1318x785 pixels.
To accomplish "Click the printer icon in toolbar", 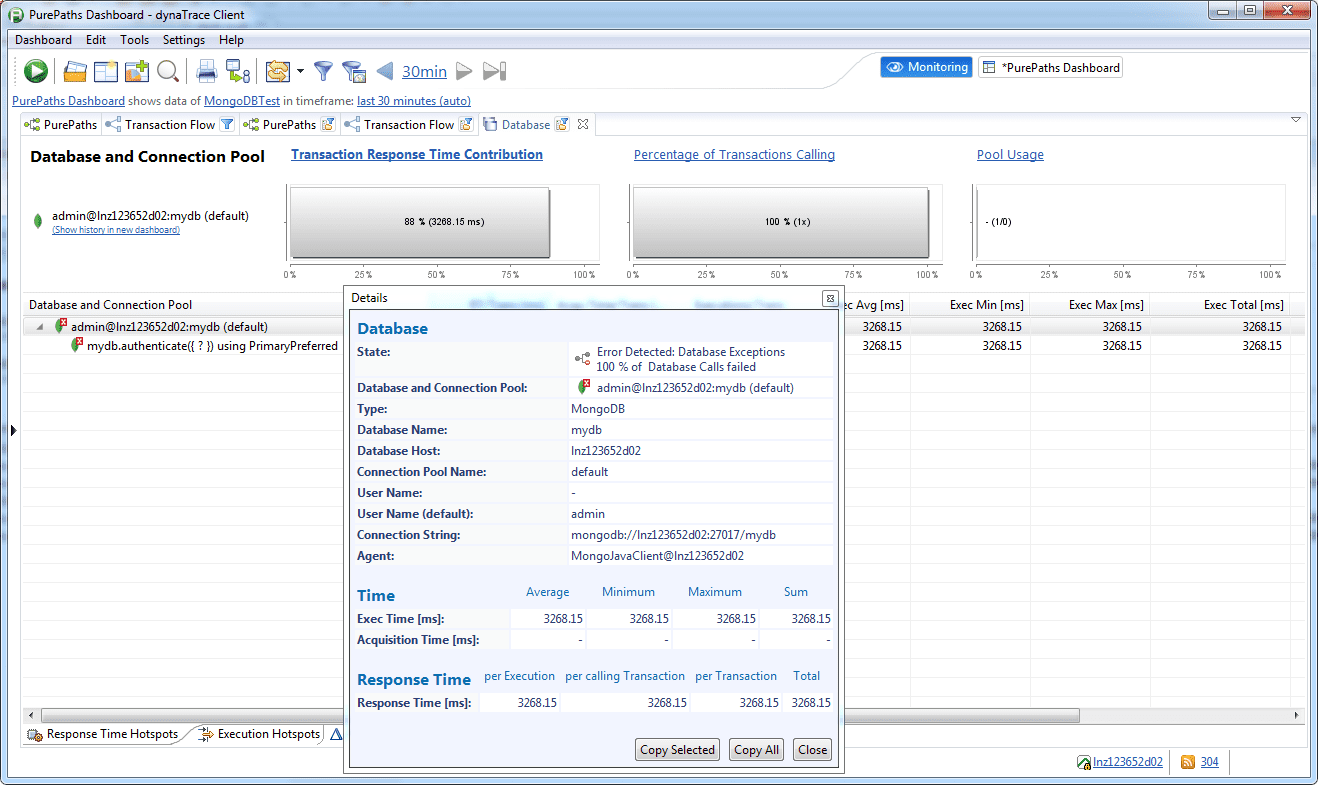I will (x=207, y=71).
